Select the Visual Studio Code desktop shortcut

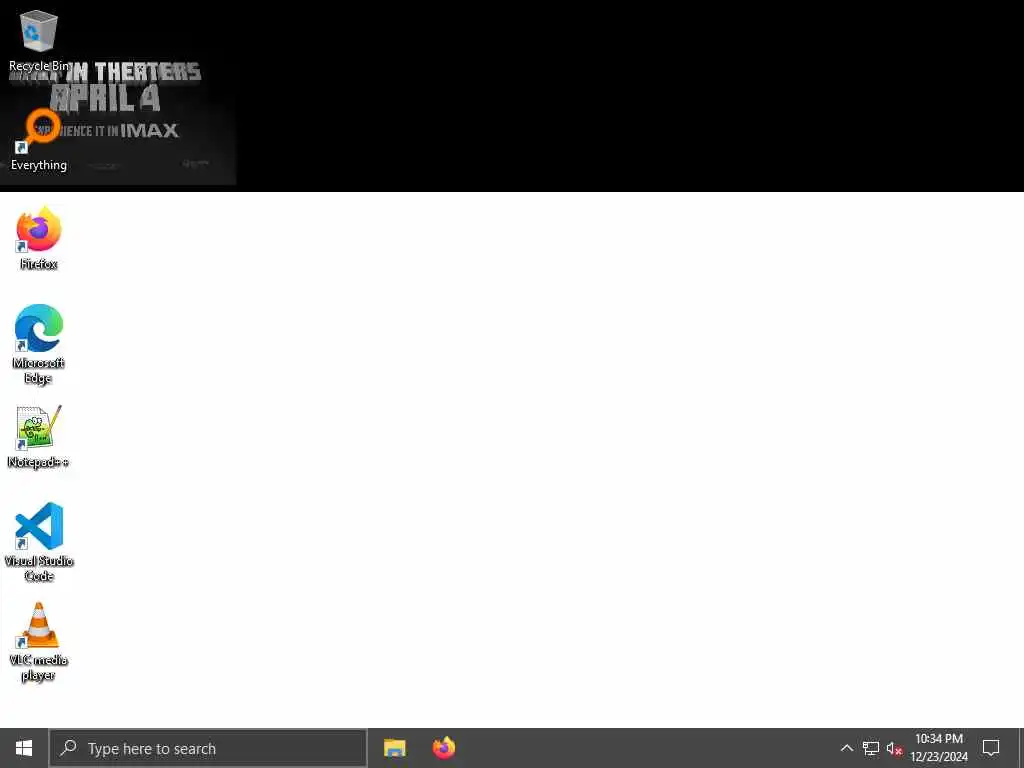[39, 542]
